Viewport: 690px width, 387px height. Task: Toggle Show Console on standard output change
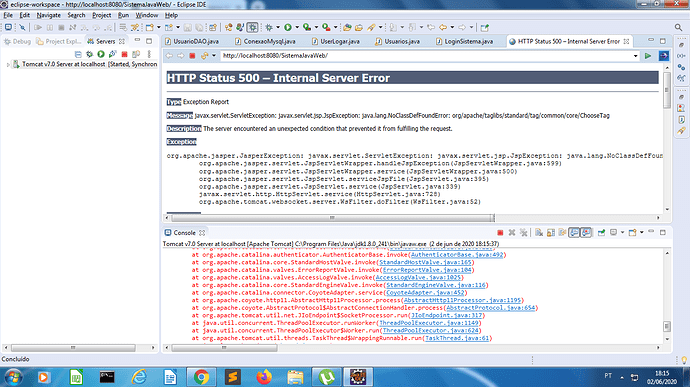574,232
